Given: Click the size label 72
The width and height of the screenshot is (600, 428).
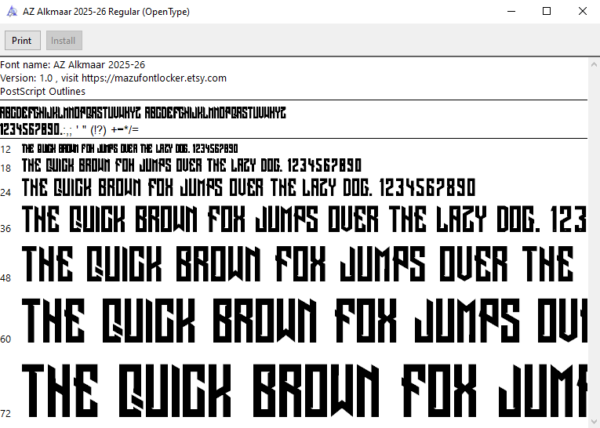Looking at the screenshot, I should (6, 413).
